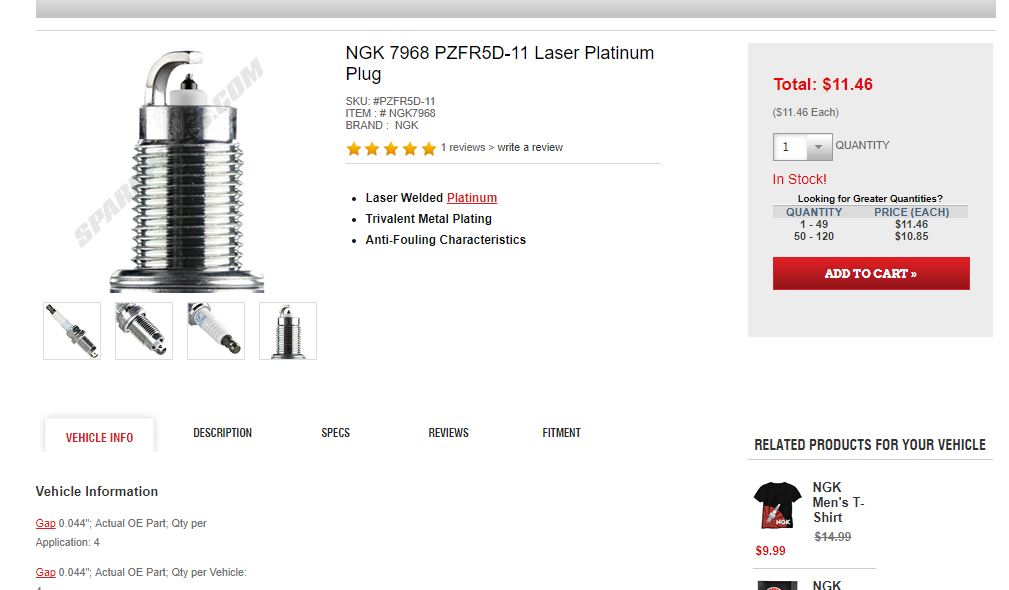Show the Reviews tab
The width and height of the screenshot is (1009, 590).
pos(448,433)
